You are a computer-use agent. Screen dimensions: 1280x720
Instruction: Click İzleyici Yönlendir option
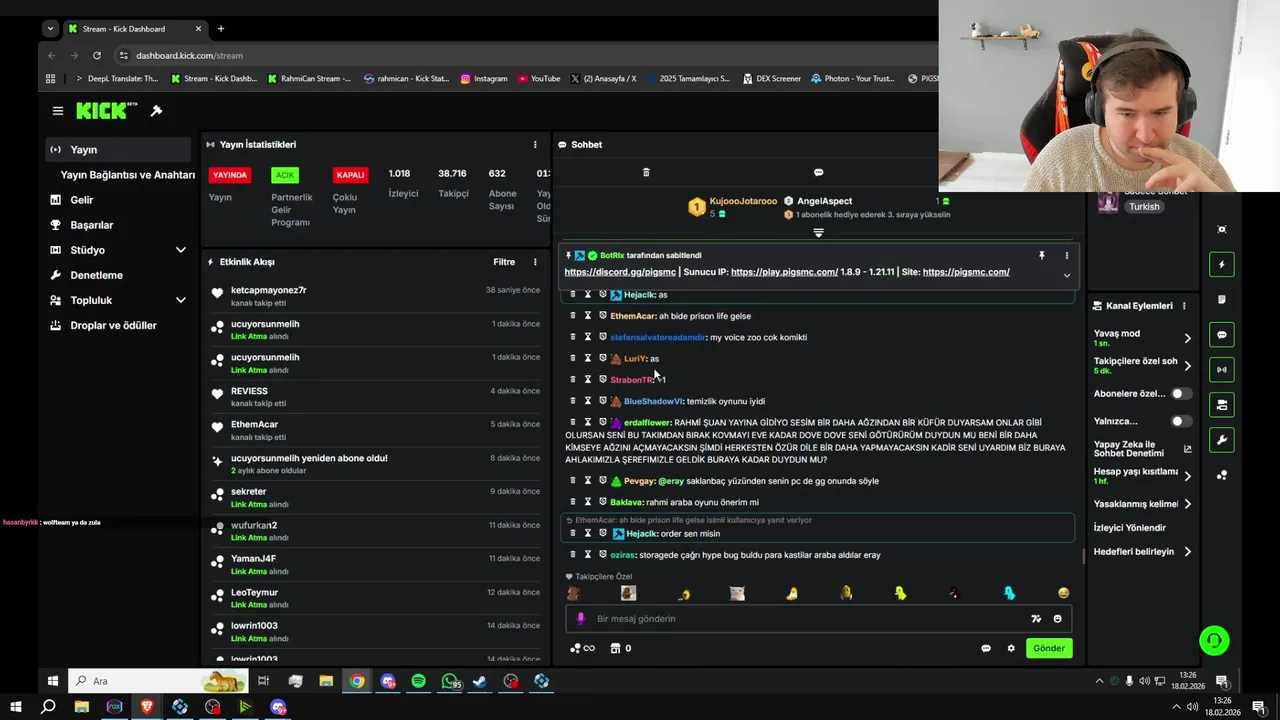(1130, 528)
